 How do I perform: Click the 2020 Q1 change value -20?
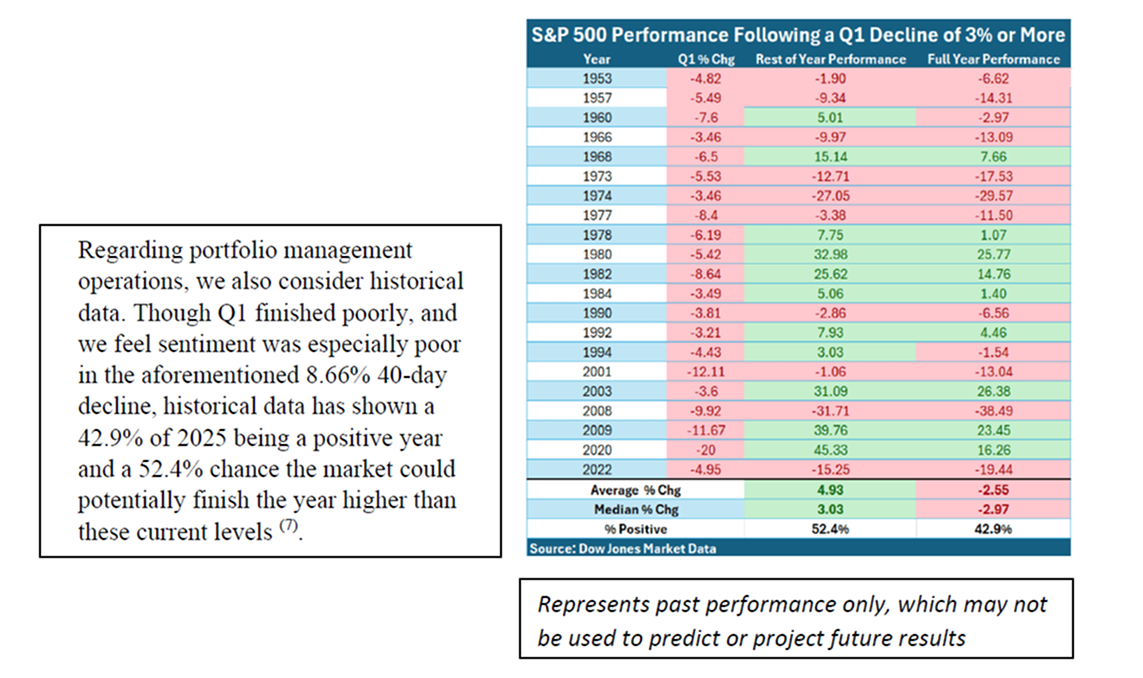click(x=706, y=450)
